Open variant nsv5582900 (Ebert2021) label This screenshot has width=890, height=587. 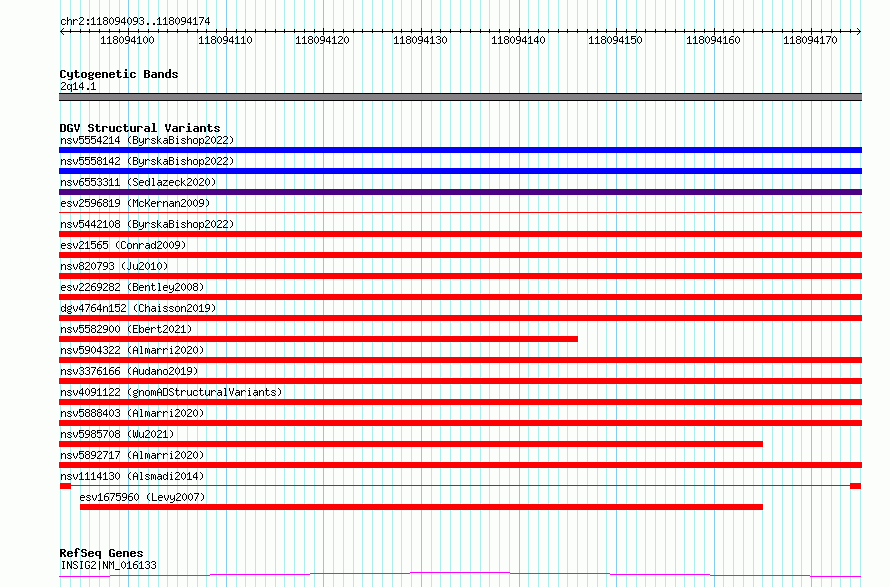click(x=126, y=329)
